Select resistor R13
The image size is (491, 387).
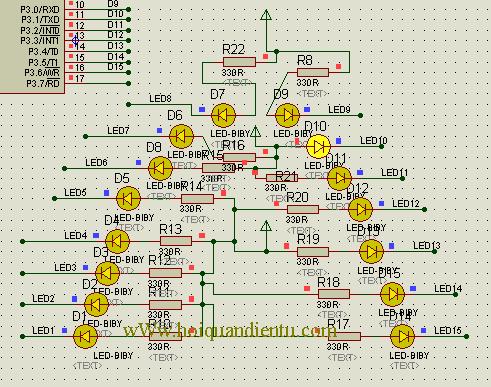pos(176,241)
